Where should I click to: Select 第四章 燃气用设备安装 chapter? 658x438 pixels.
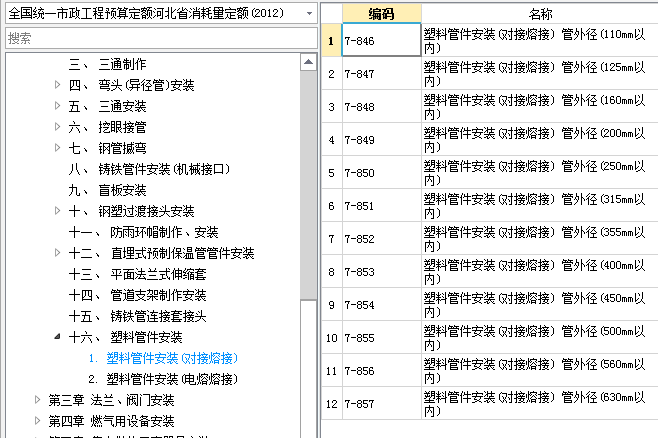pos(111,421)
